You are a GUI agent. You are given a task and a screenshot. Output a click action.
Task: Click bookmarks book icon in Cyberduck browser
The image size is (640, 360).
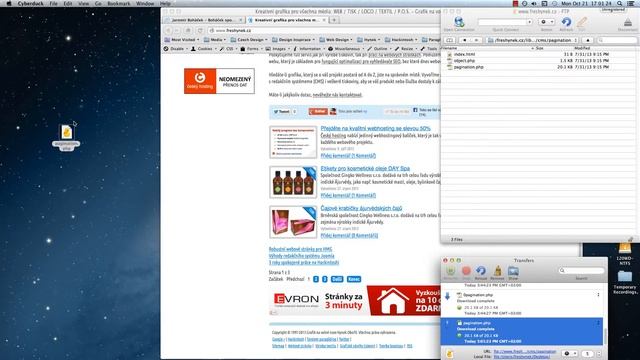click(449, 40)
